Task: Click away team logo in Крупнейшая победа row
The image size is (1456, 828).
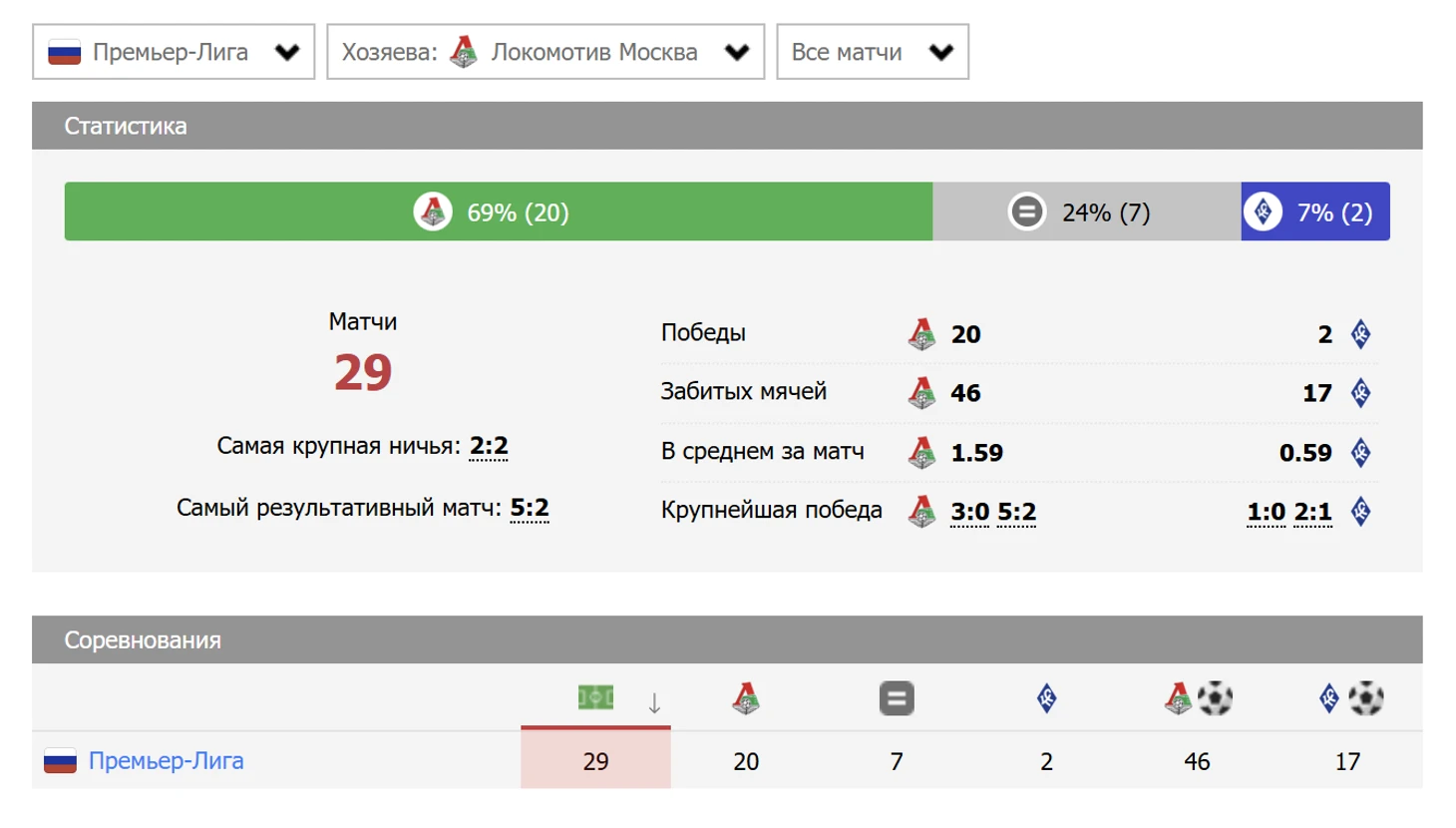Action: coord(1360,512)
